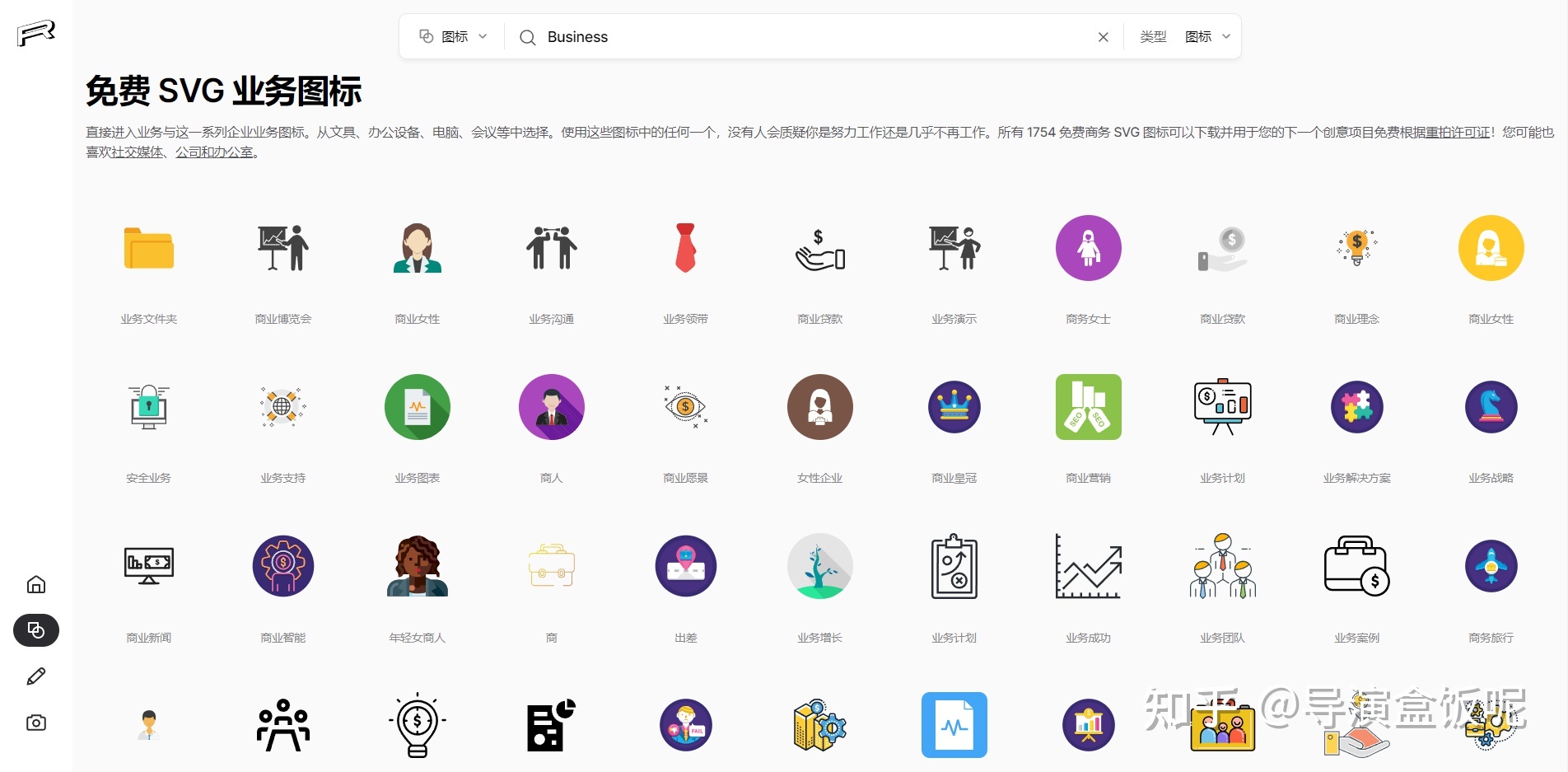This screenshot has width=1568, height=772.
Task: Follow the 公司和办公室 link
Action: coord(214,152)
